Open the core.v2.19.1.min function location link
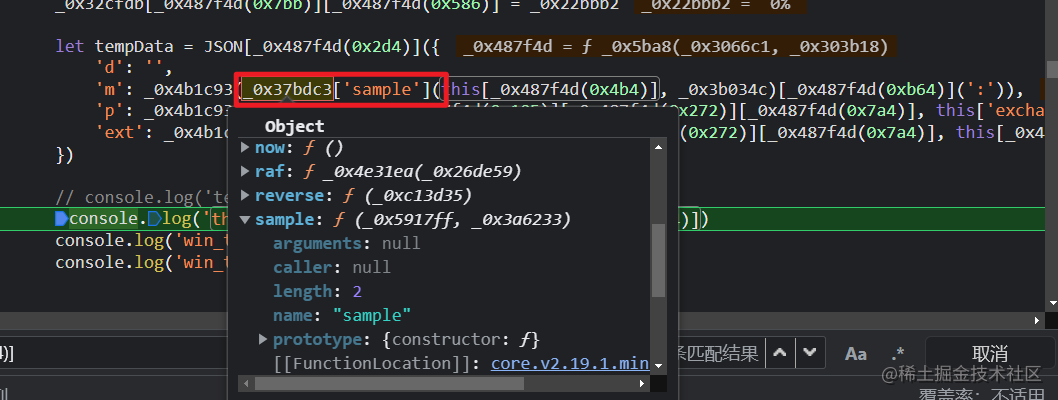 [x=570, y=362]
